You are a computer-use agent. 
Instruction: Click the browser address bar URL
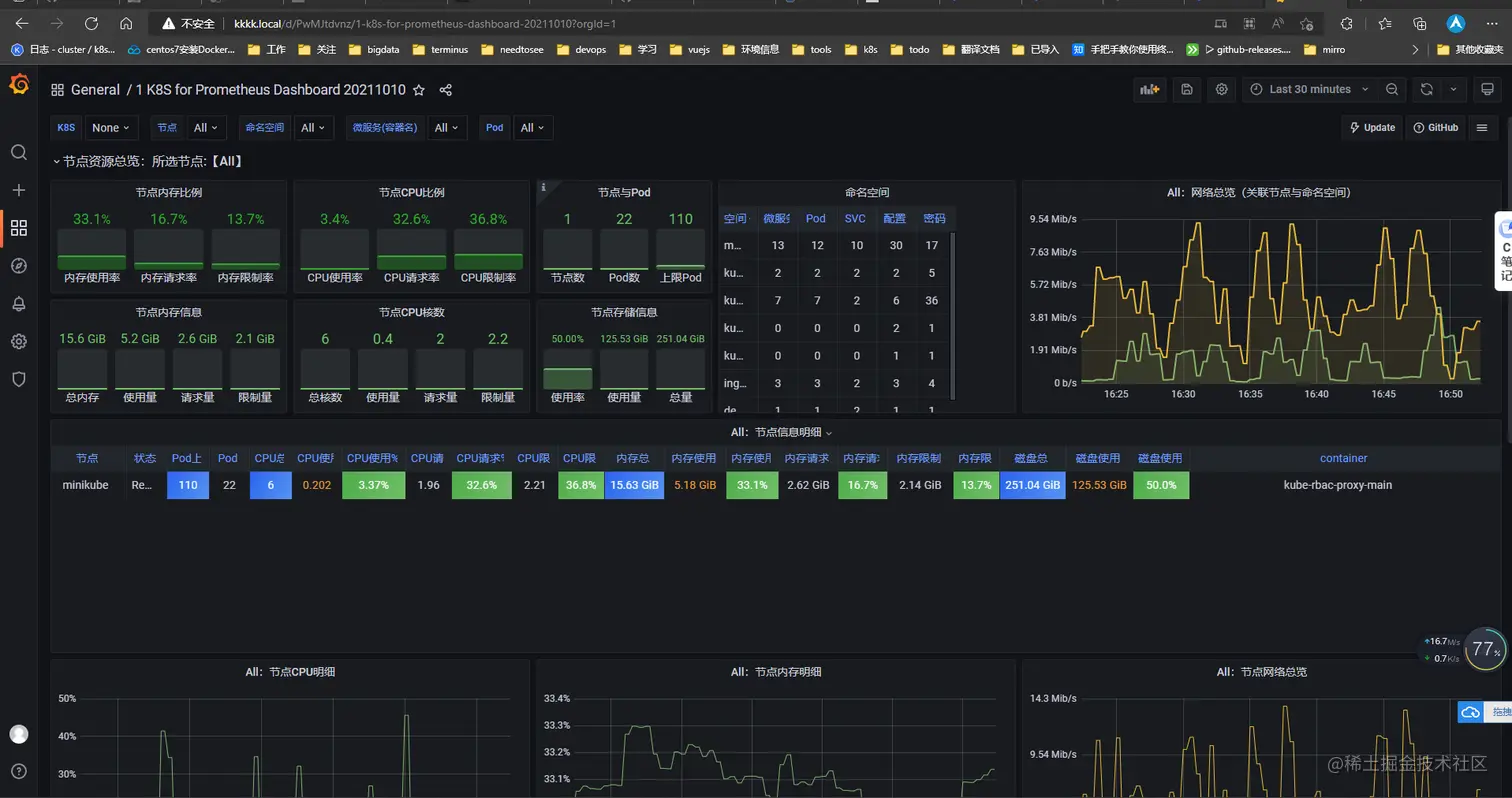click(x=425, y=23)
